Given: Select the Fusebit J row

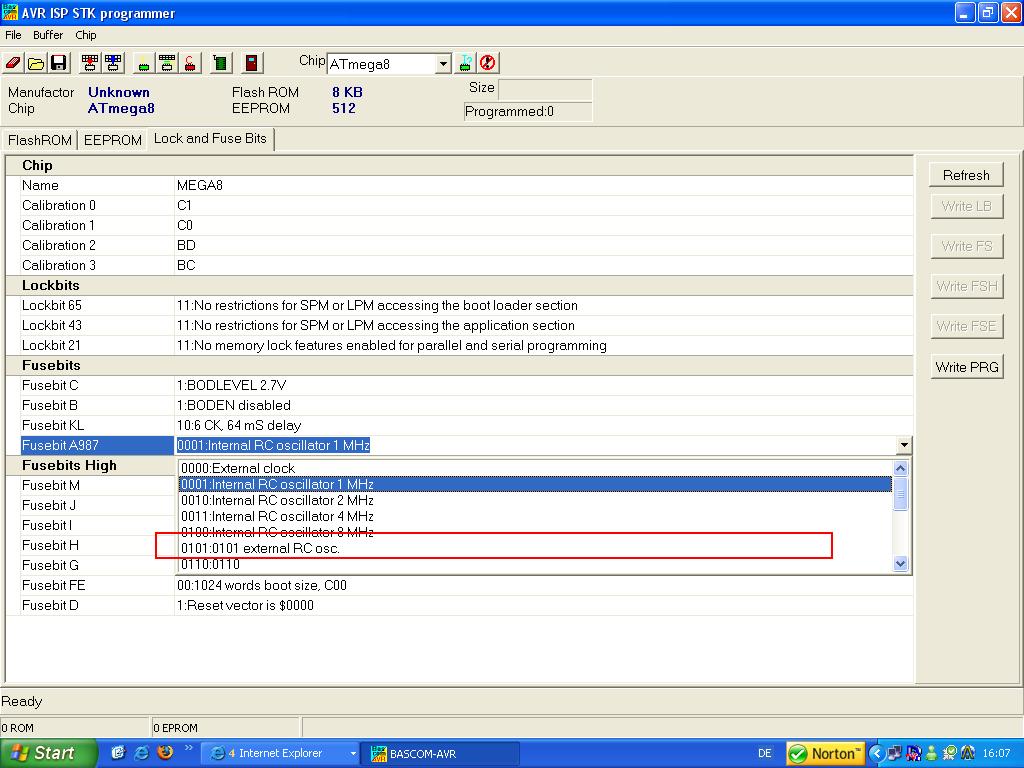Looking at the screenshot, I should [91, 505].
